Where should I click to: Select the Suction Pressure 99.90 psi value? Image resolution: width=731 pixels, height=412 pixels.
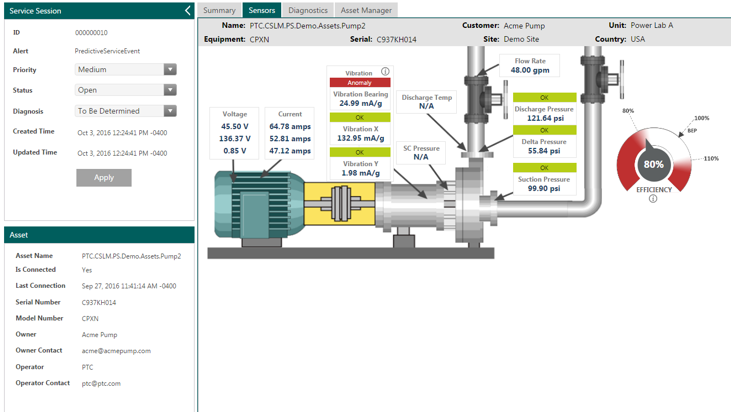click(544, 188)
